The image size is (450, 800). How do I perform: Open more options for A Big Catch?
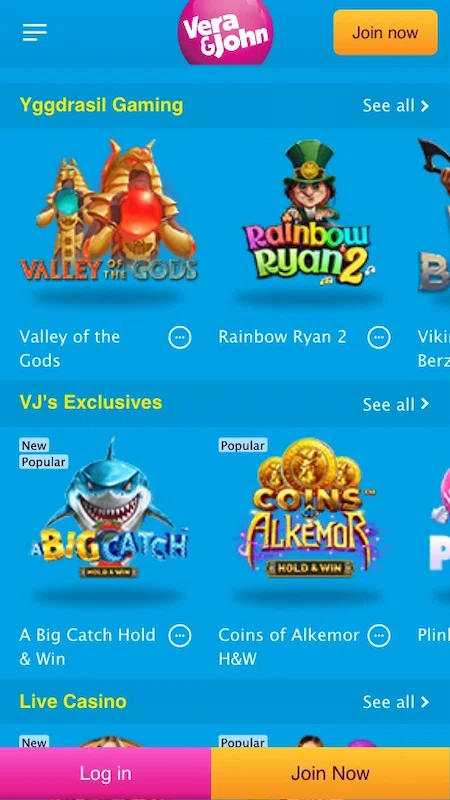coord(180,636)
